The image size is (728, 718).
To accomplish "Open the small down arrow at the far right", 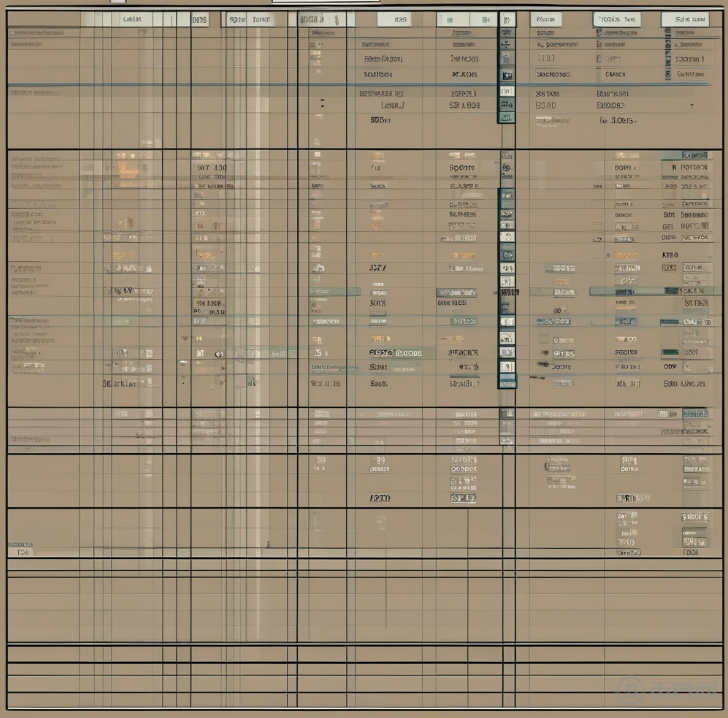I will [691, 104].
